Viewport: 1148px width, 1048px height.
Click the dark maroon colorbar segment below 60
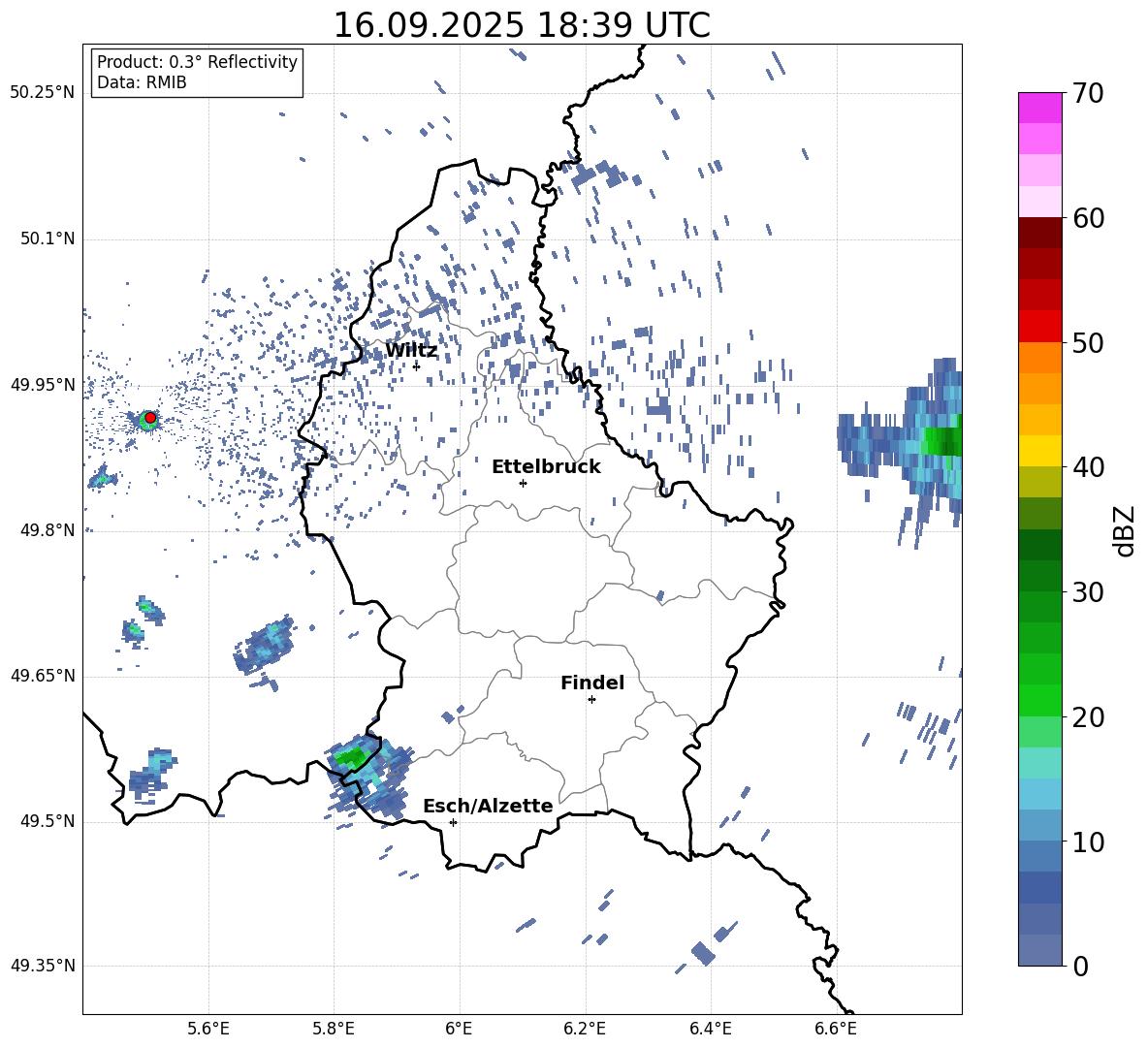(x=1039, y=233)
